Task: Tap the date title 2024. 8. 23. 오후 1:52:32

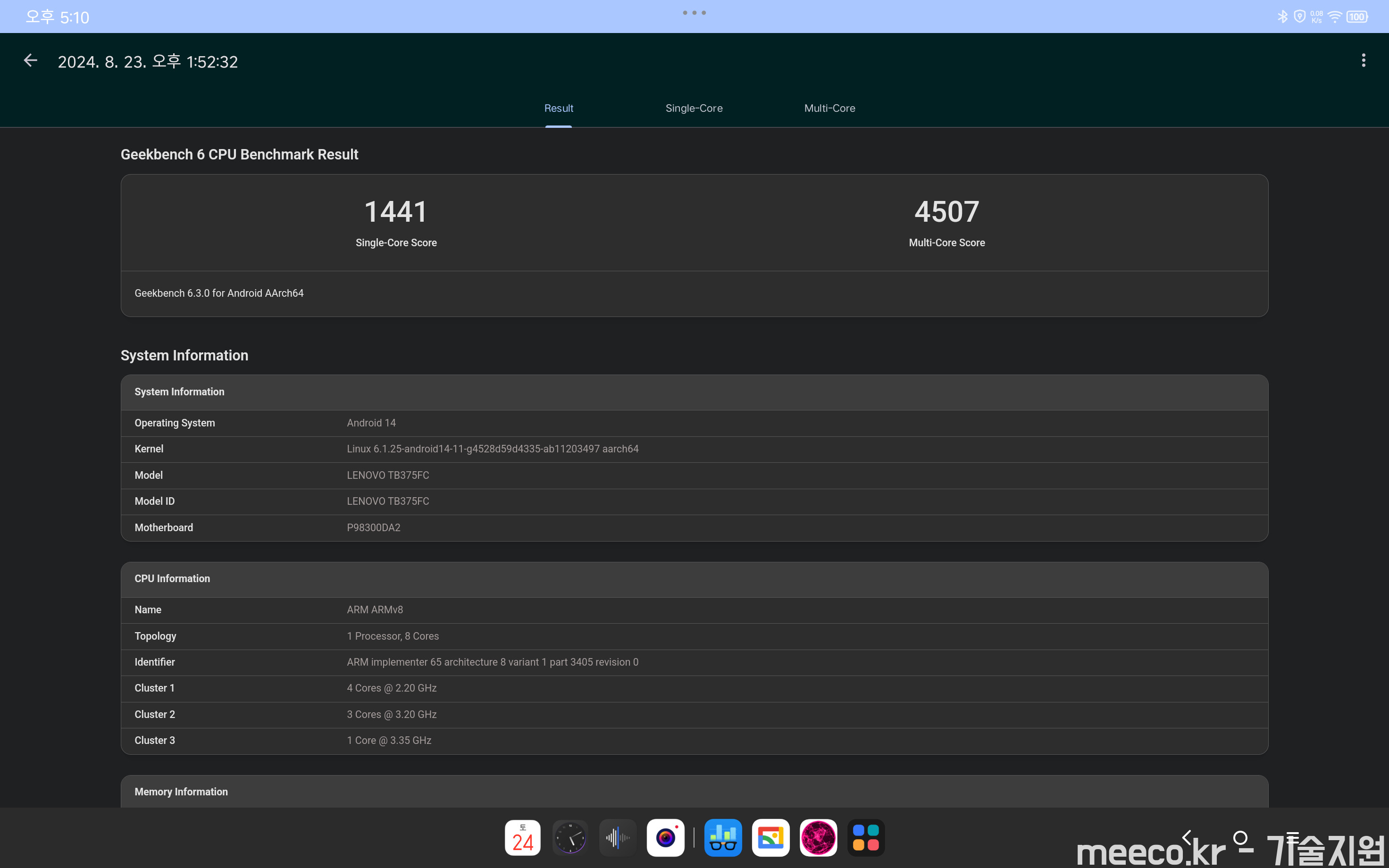Action: (x=148, y=61)
